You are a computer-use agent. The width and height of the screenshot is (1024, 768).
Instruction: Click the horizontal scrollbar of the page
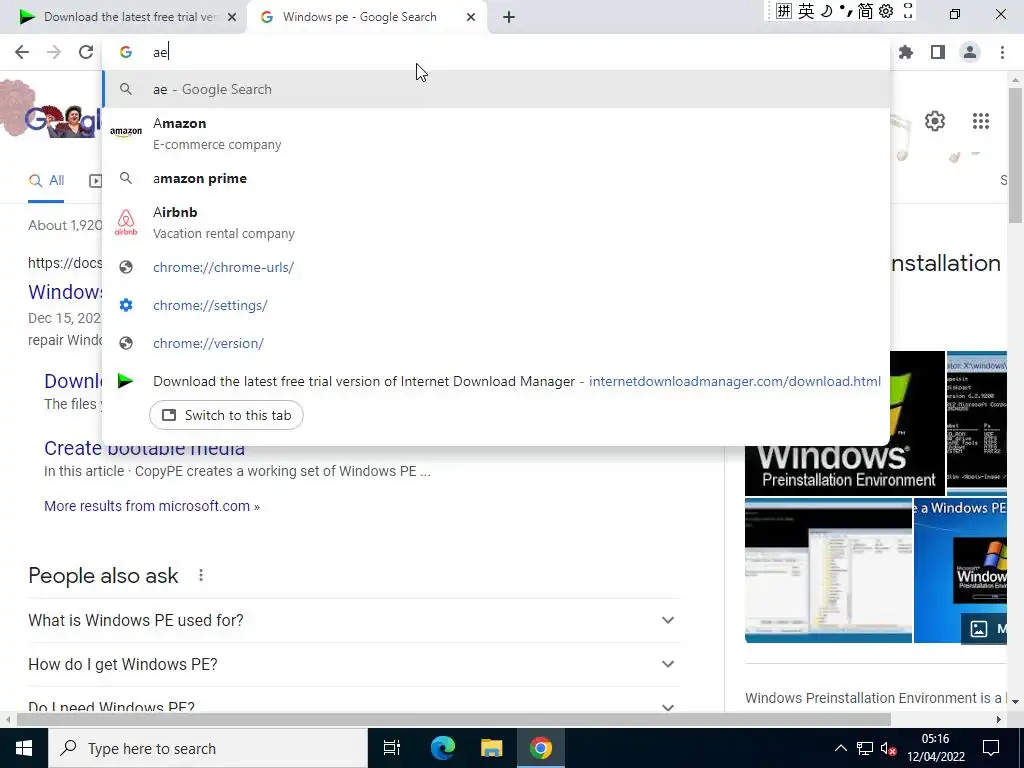point(454,720)
